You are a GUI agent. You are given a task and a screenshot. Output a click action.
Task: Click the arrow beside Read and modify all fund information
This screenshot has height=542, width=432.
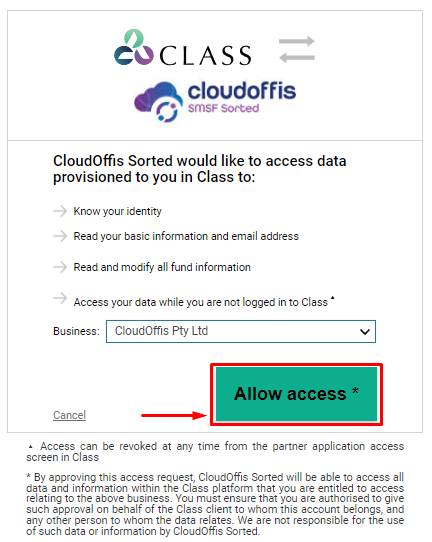(60, 267)
